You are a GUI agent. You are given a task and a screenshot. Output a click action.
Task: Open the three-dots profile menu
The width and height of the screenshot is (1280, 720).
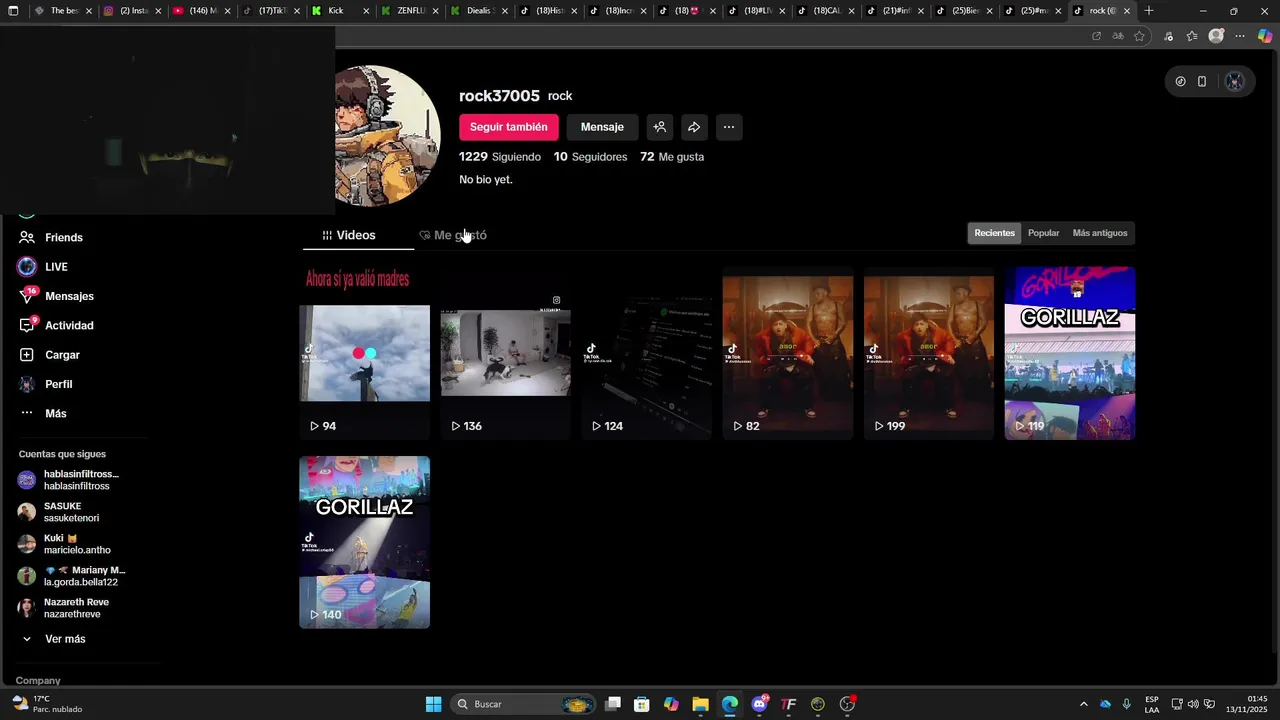pyautogui.click(x=729, y=127)
